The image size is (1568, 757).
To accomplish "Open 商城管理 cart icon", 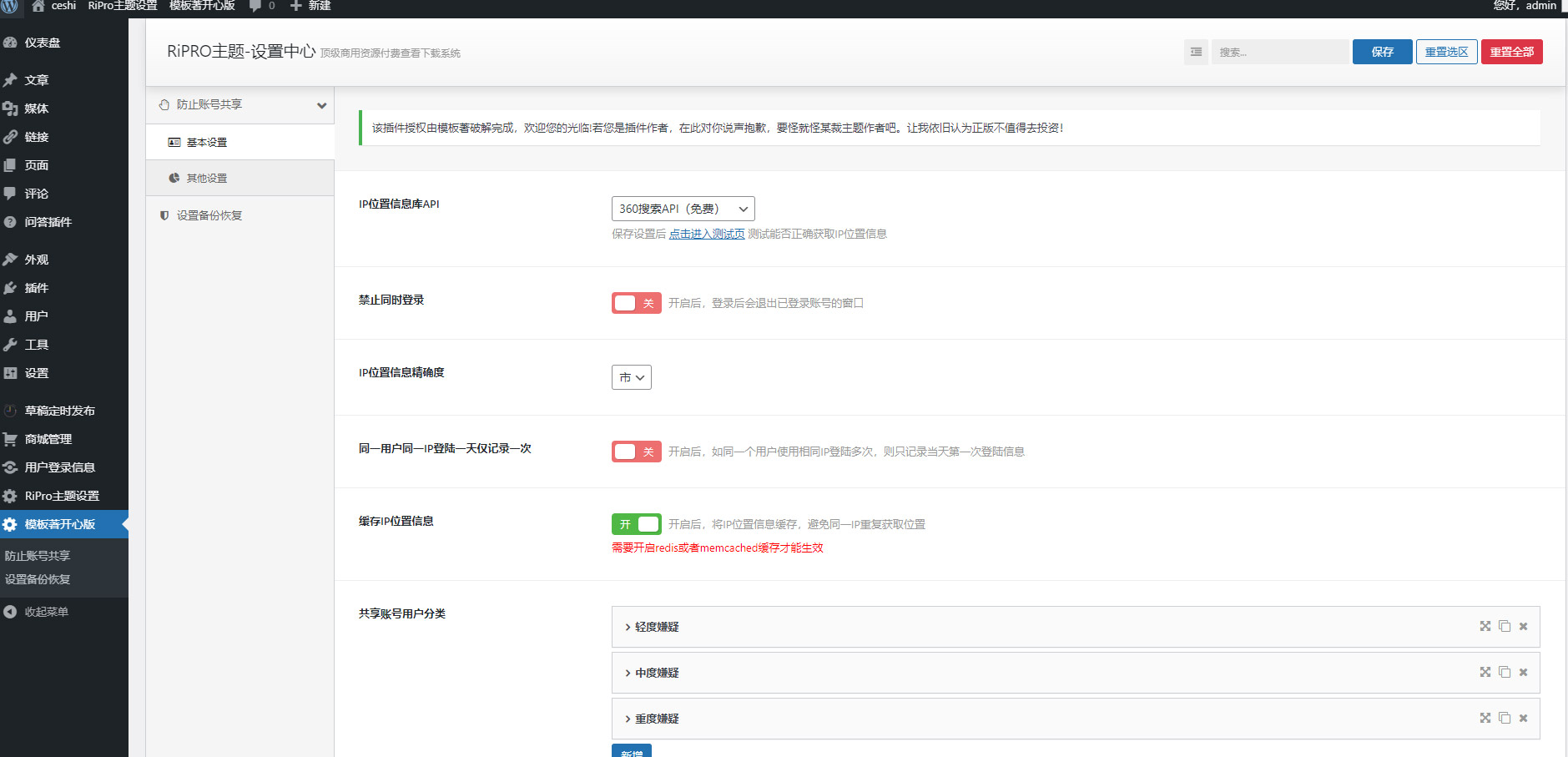I will coord(10,439).
